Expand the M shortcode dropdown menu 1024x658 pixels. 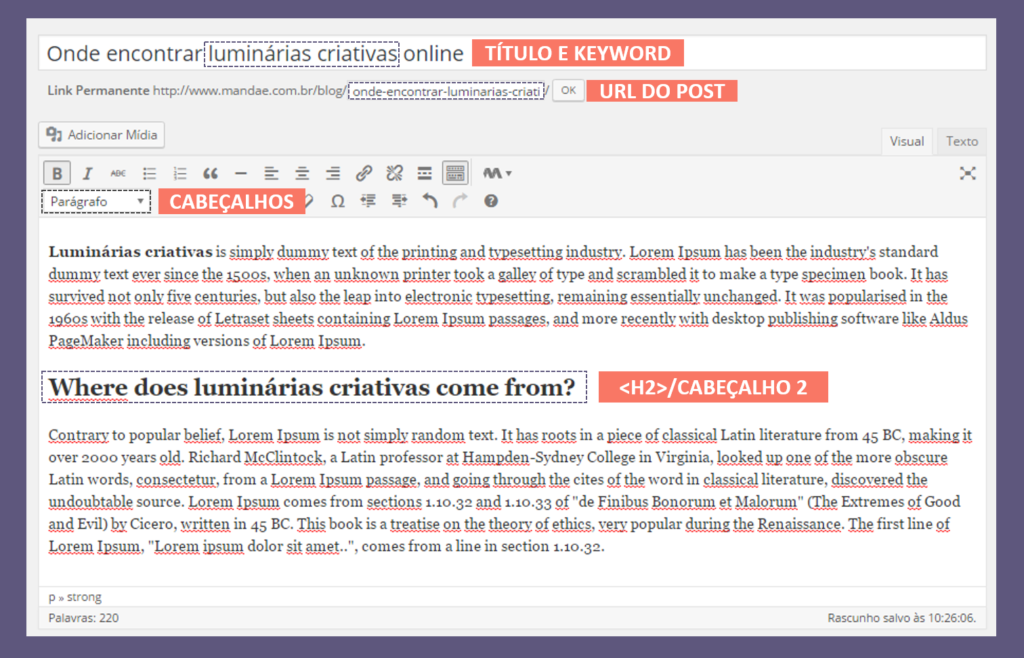pos(497,172)
